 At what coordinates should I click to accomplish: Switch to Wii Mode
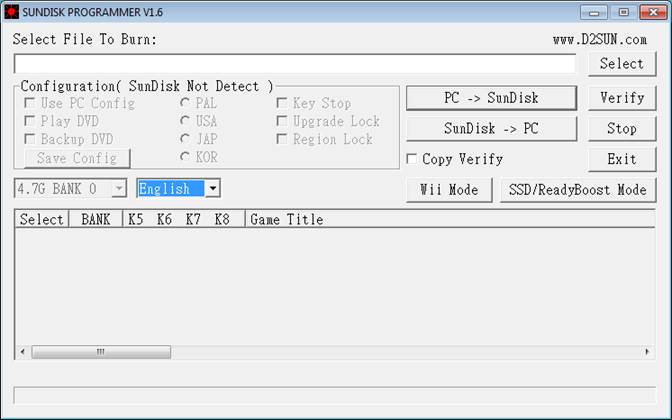(449, 190)
